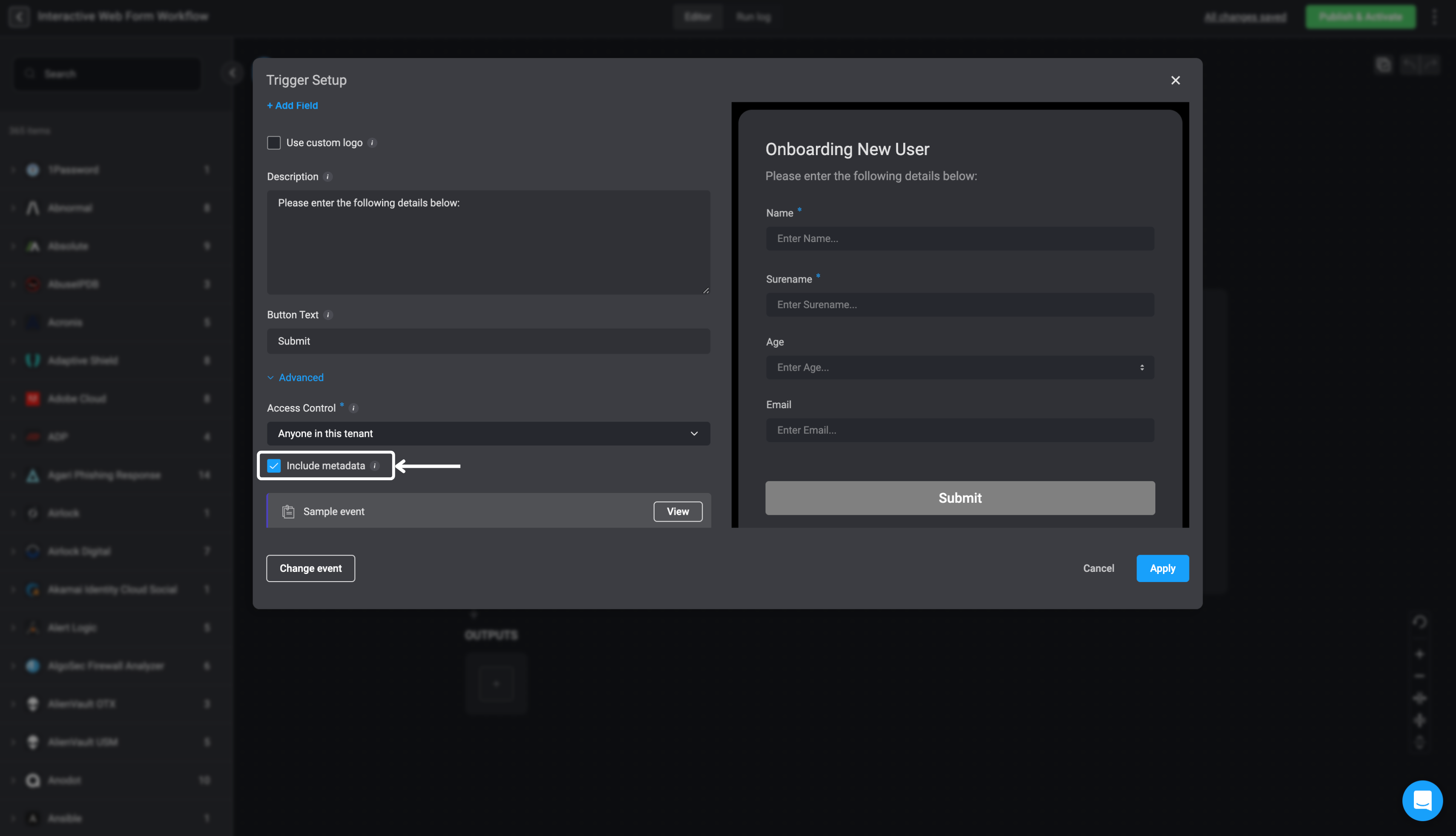The image size is (1456, 836).
Task: Click the Enter Name preview field
Action: [x=960, y=238]
